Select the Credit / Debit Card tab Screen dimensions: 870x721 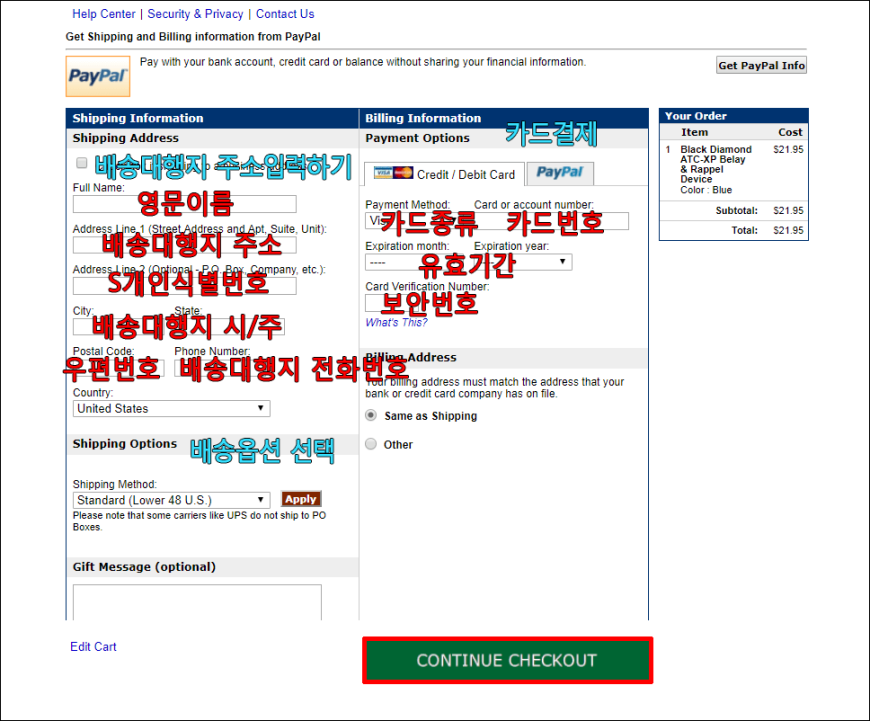(444, 174)
